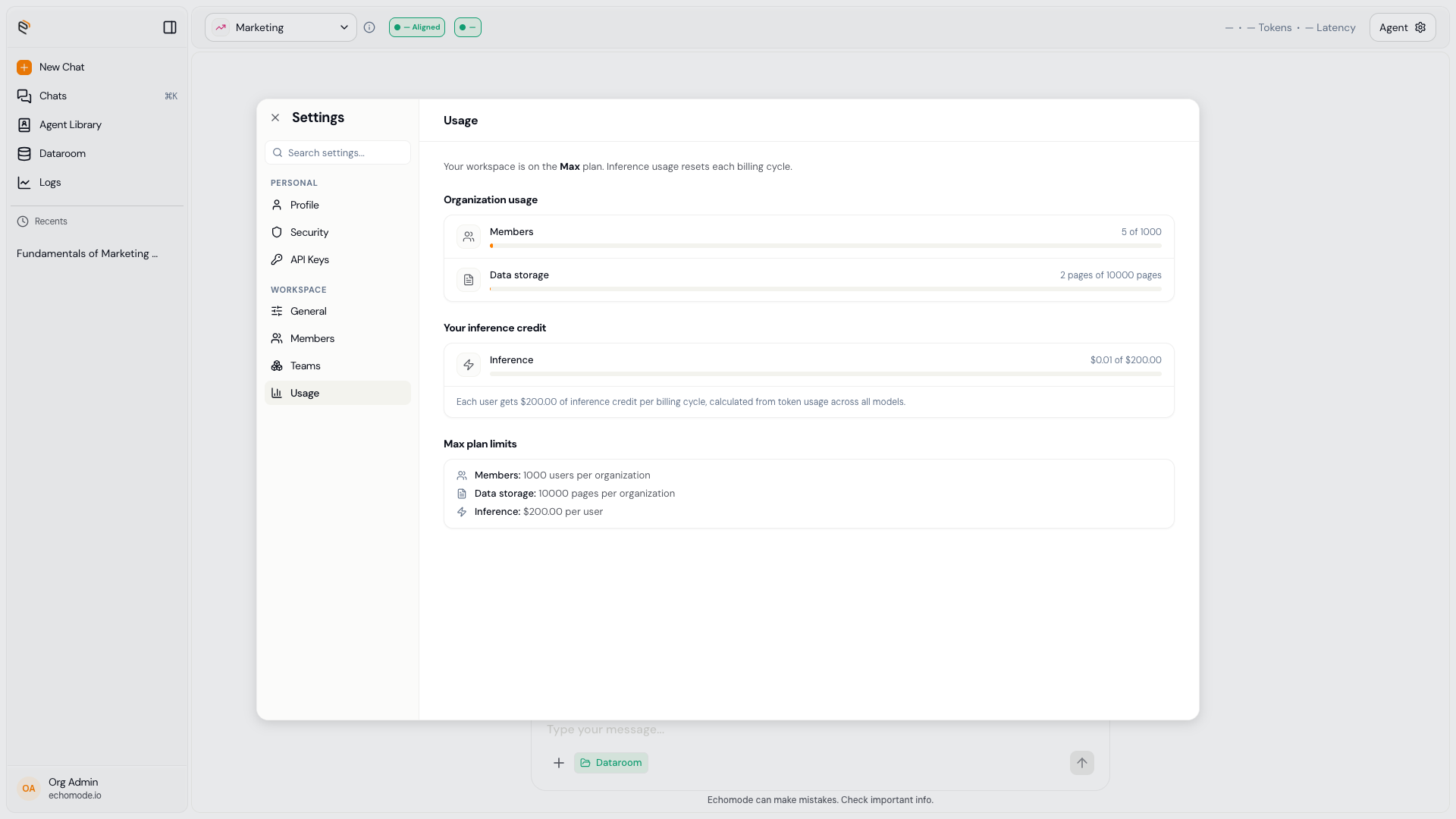Click the Data storage progress bar

[x=826, y=289]
